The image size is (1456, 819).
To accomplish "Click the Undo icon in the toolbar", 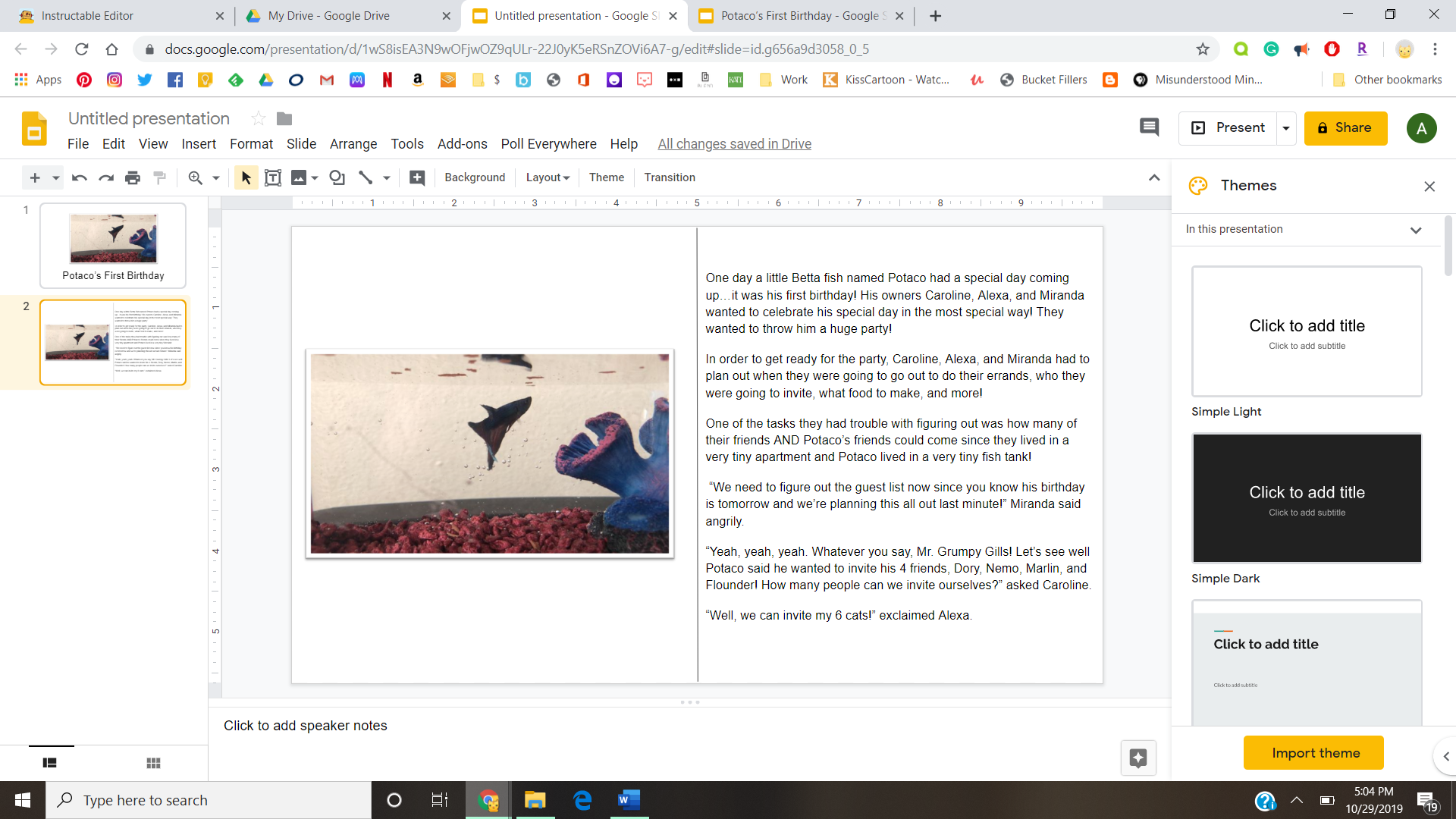I will tap(78, 177).
